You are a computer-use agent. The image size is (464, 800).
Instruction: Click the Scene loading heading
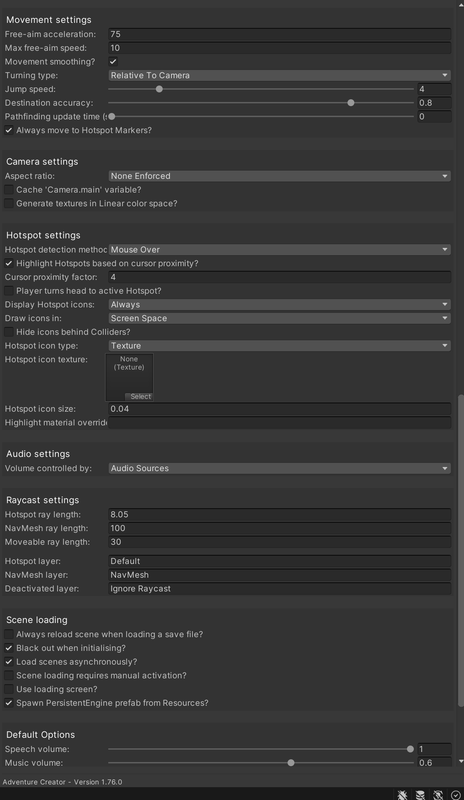37,620
